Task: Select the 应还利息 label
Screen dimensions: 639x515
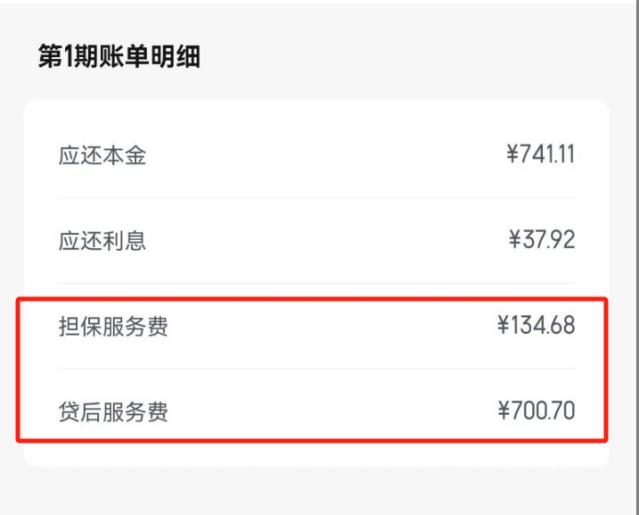Action: [x=103, y=241]
